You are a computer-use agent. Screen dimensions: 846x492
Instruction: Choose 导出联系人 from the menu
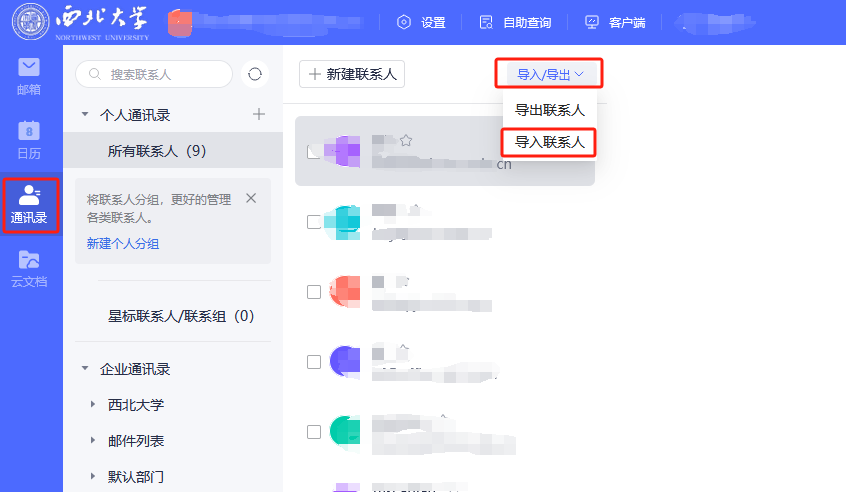(549, 110)
